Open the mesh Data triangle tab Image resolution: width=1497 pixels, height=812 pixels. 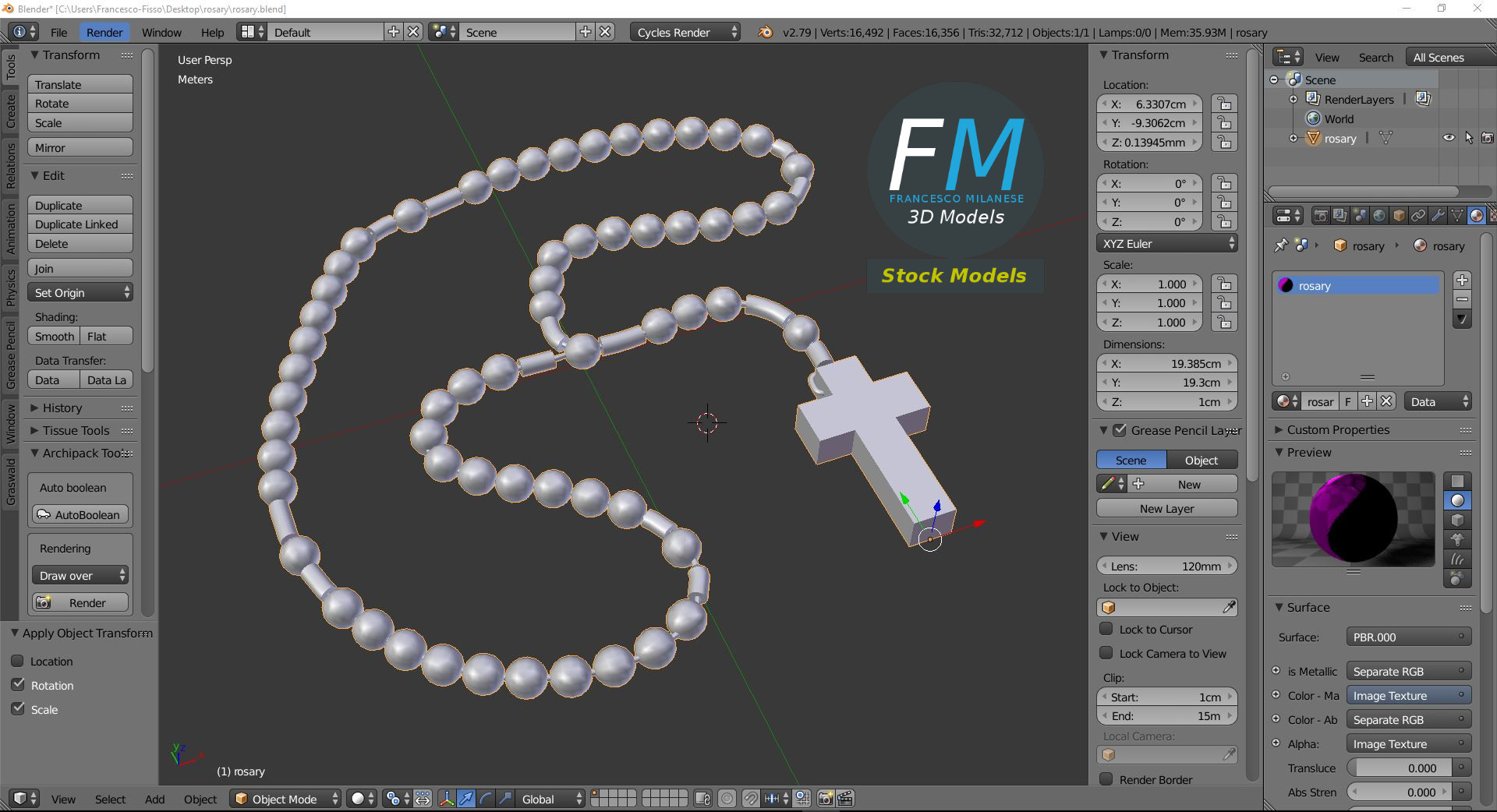(1456, 215)
